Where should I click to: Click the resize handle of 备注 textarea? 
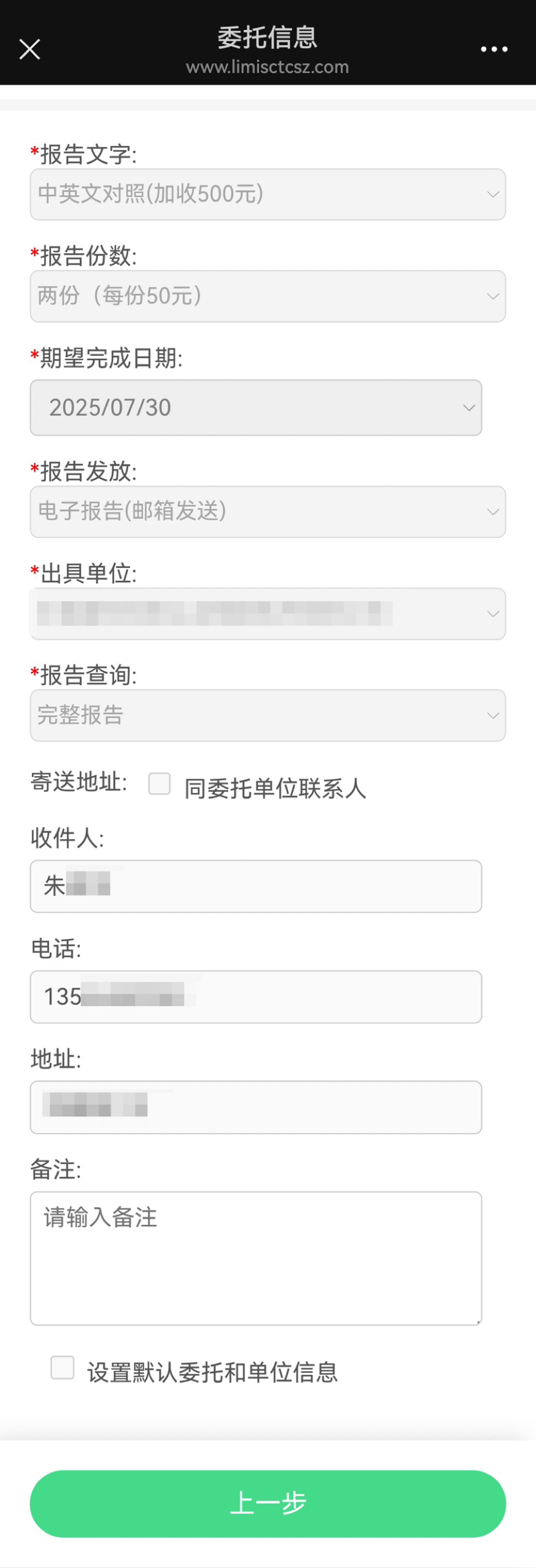click(x=478, y=1322)
